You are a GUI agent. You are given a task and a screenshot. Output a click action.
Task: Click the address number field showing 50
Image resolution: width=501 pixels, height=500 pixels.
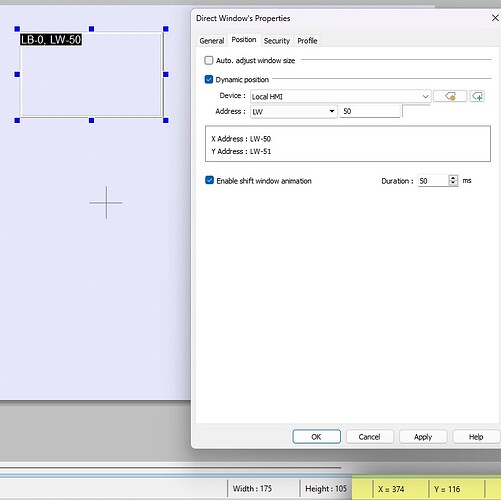[x=370, y=111]
